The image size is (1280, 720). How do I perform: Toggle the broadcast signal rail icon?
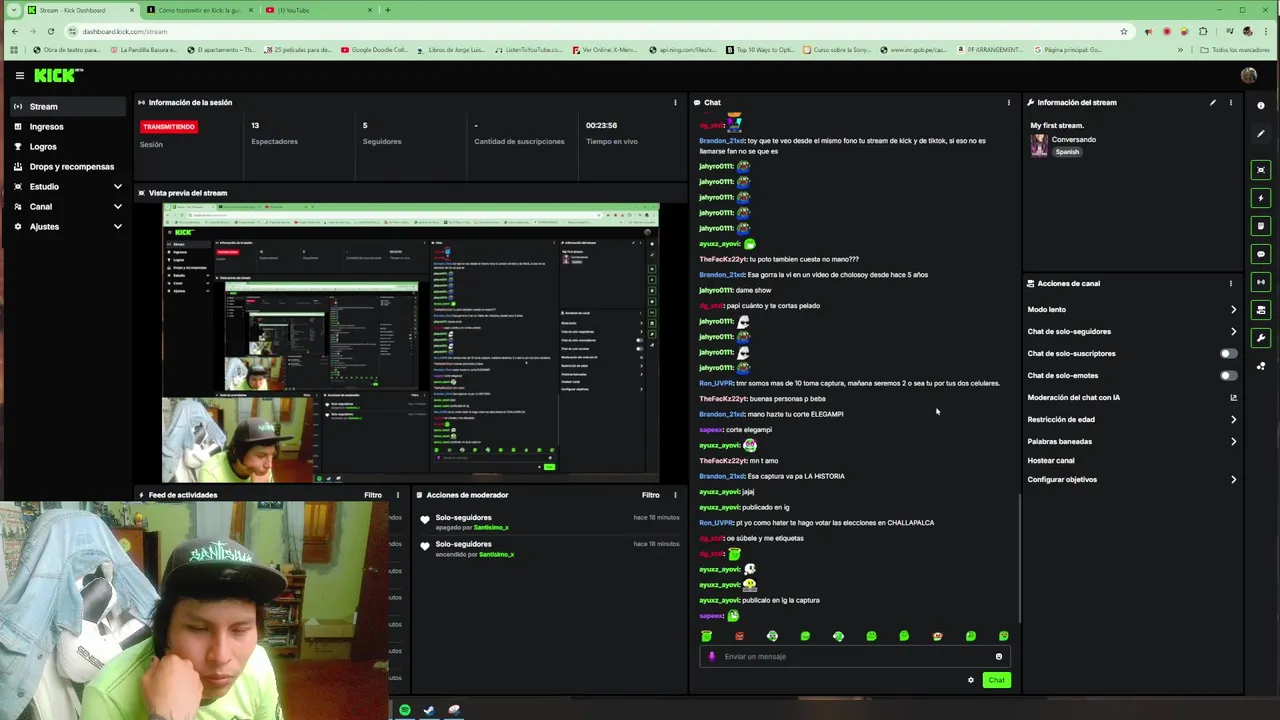click(1260, 282)
